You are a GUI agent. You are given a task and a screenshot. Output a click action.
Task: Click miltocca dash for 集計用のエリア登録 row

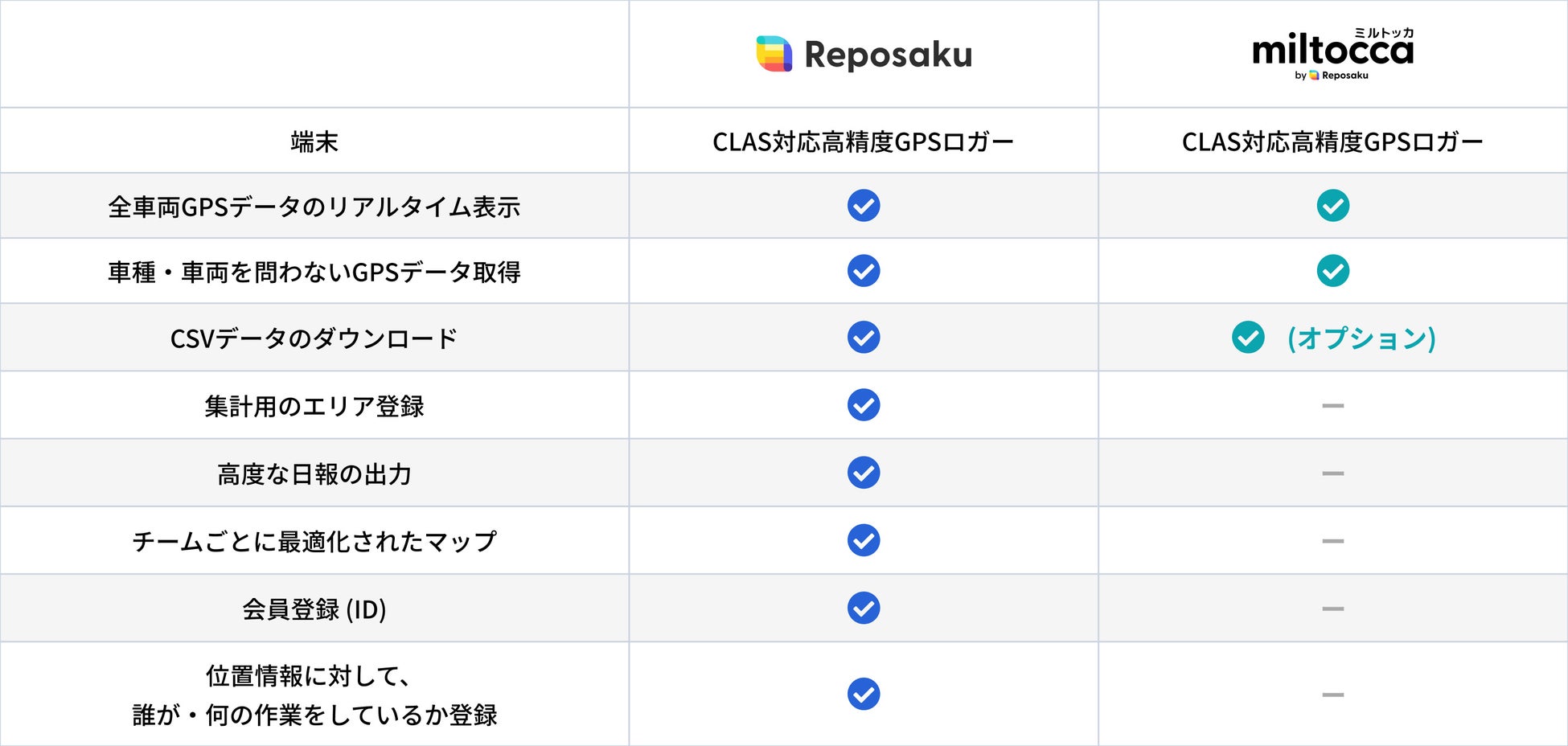(1332, 406)
